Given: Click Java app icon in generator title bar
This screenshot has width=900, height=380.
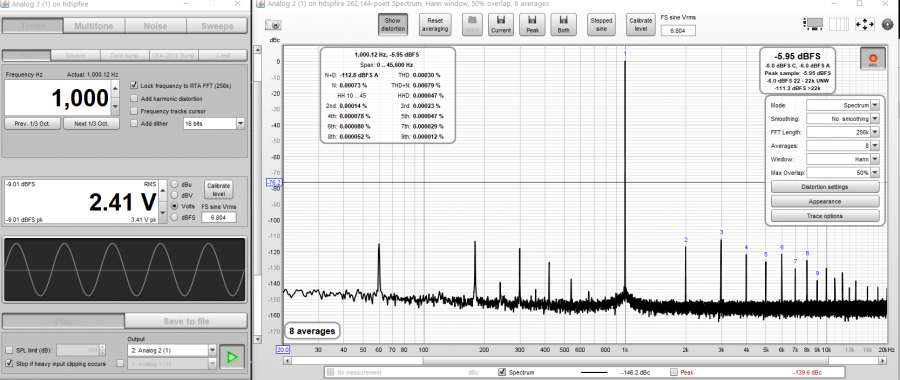Looking at the screenshot, I should coord(5,4).
